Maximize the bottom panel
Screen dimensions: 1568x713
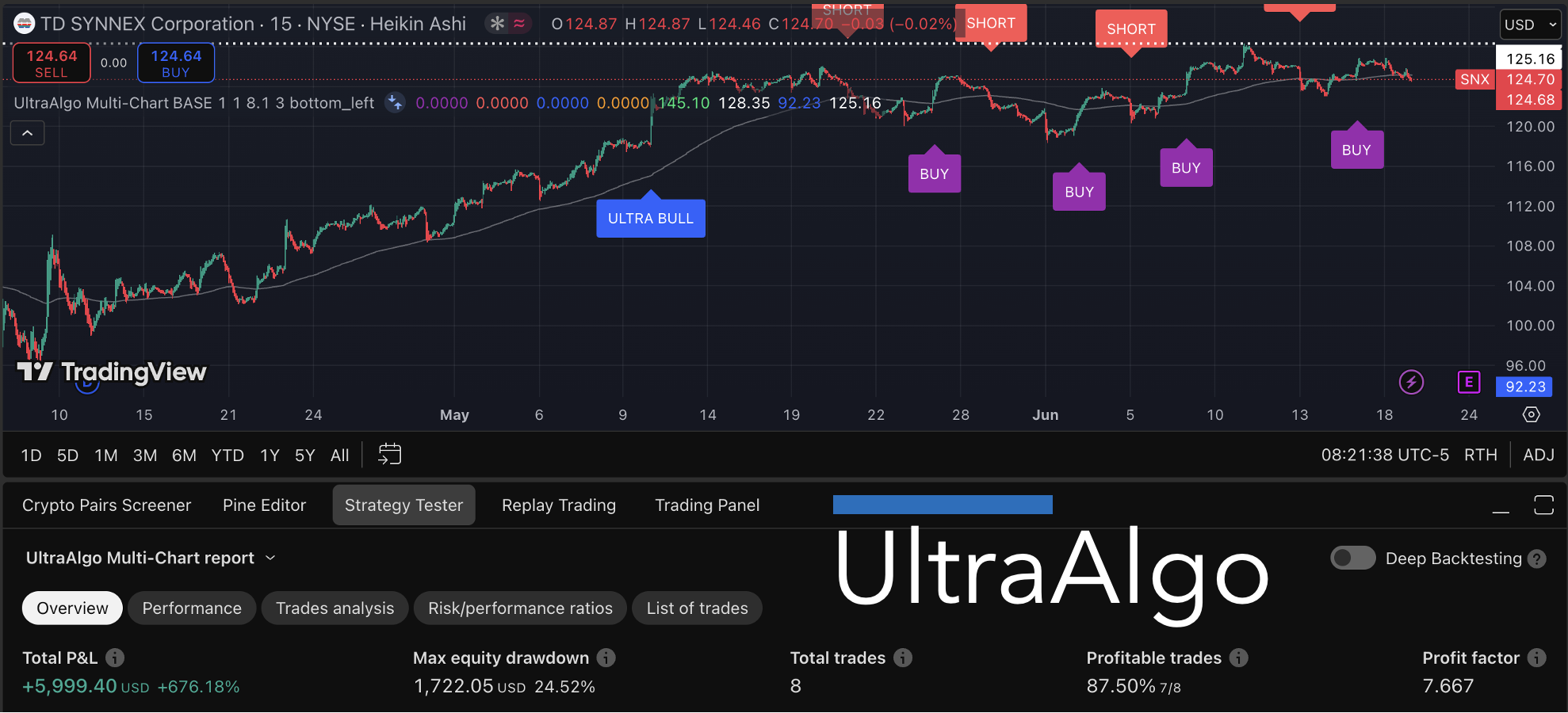coord(1543,505)
